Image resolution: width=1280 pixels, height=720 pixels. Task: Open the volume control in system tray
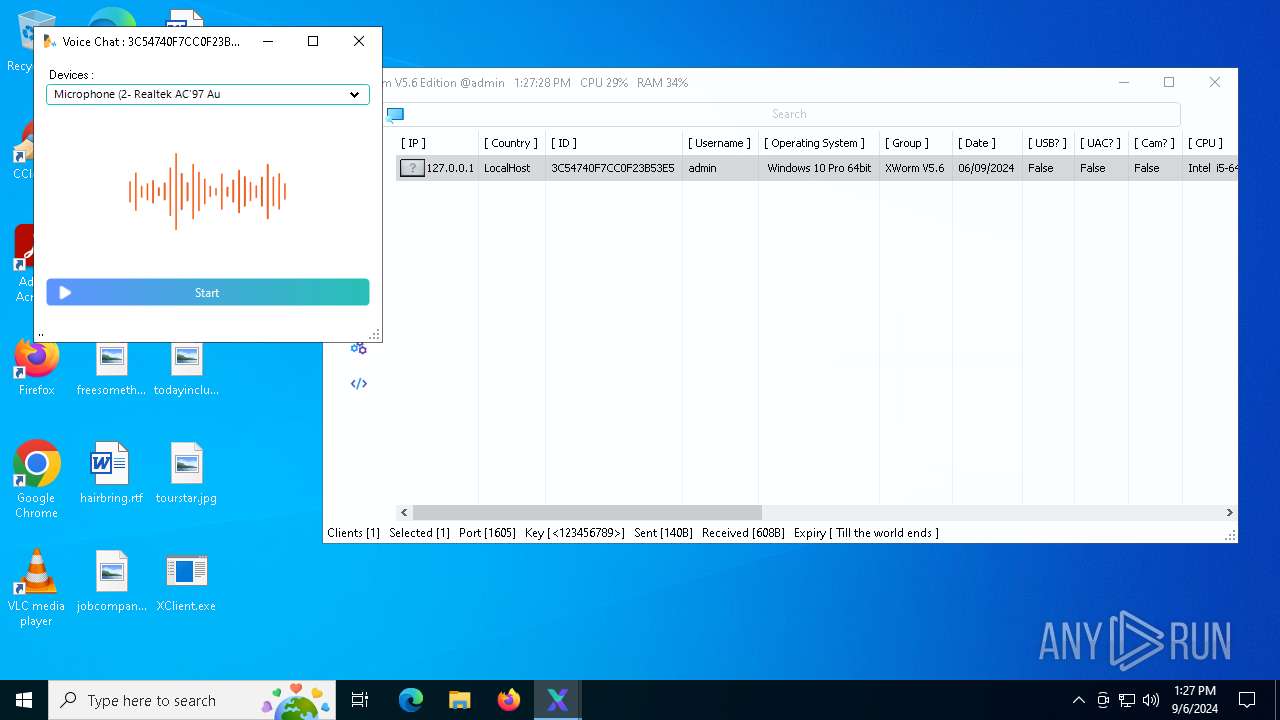click(1151, 700)
